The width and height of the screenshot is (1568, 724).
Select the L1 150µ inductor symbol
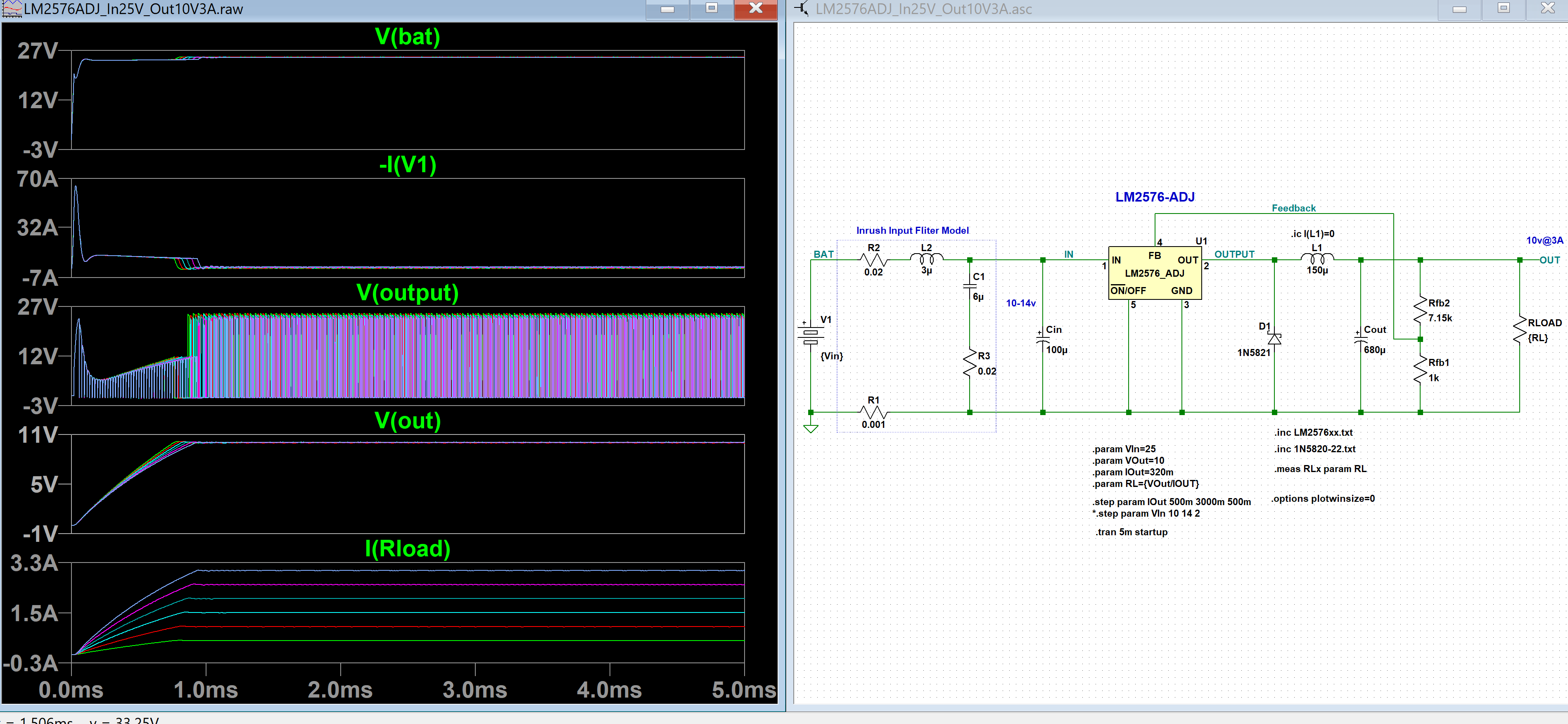tap(1317, 258)
